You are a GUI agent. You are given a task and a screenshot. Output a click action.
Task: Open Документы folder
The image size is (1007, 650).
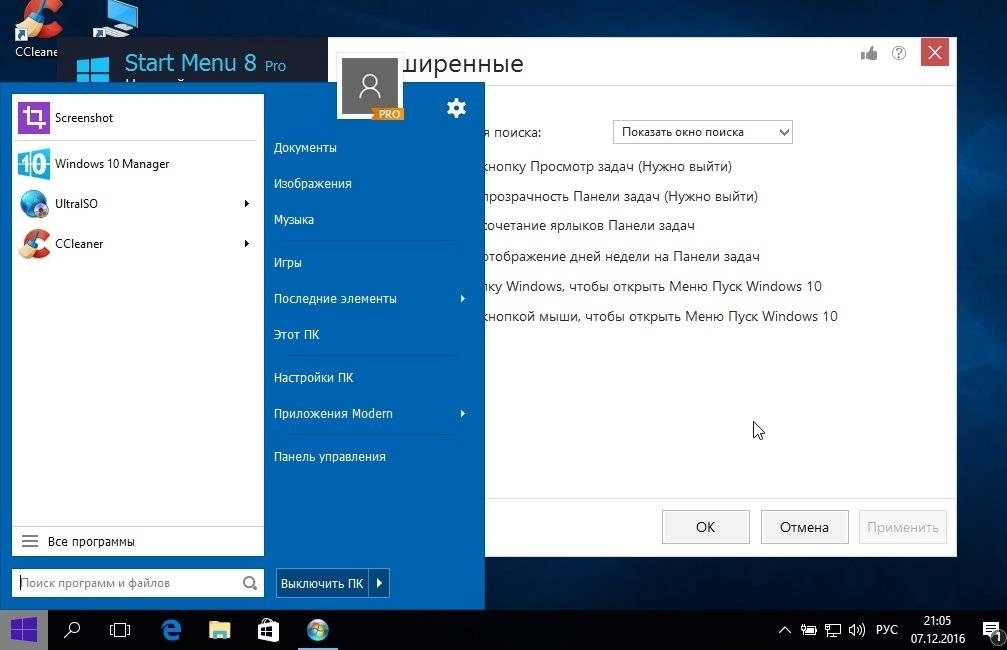point(305,148)
